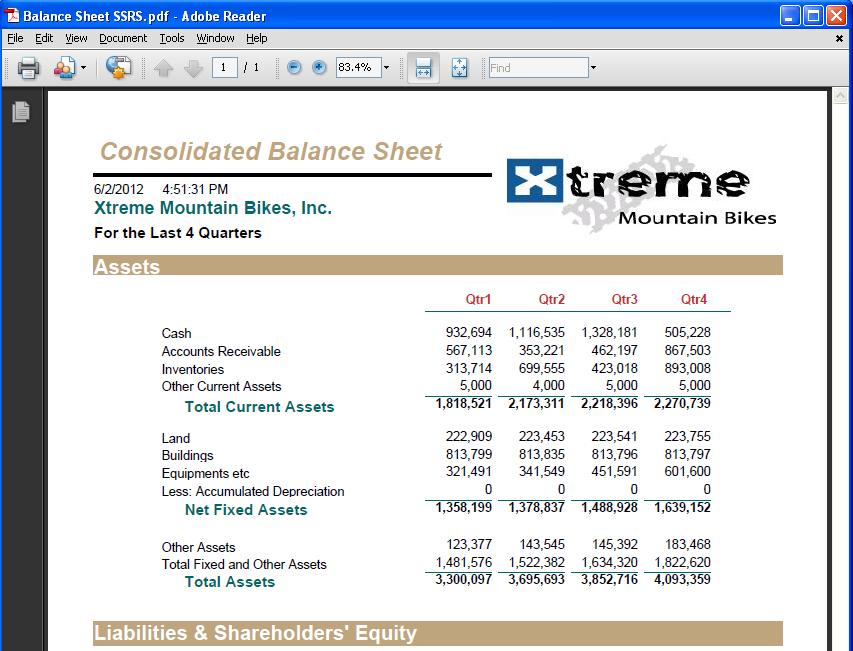
Task: Go to the previous page with the up arrow
Action: [x=163, y=69]
